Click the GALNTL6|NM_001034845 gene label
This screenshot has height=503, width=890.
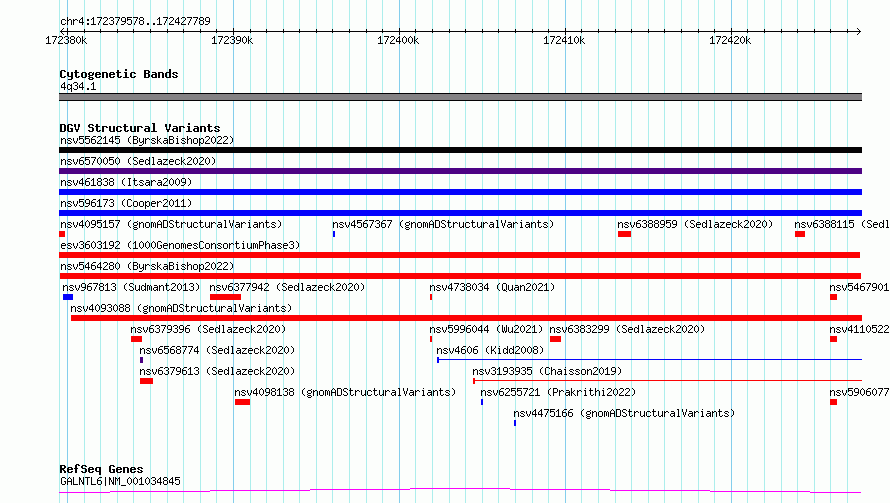(120, 481)
